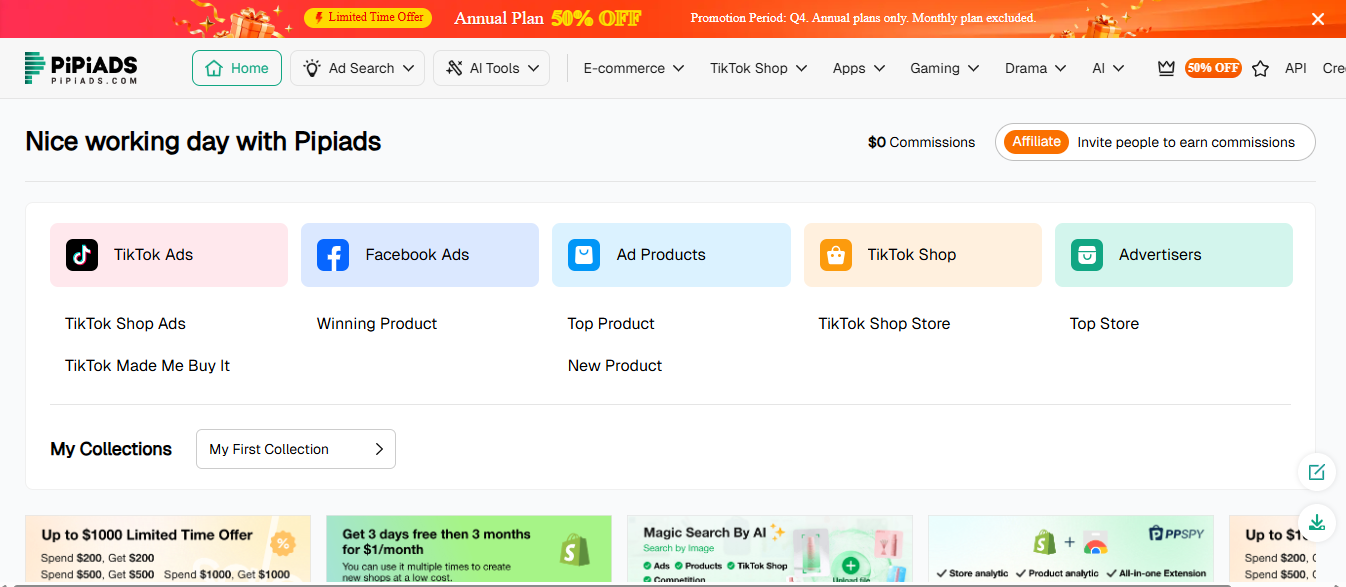This screenshot has height=587, width=1346.
Task: Click the crown upgrade icon in the navbar
Action: (x=1166, y=67)
